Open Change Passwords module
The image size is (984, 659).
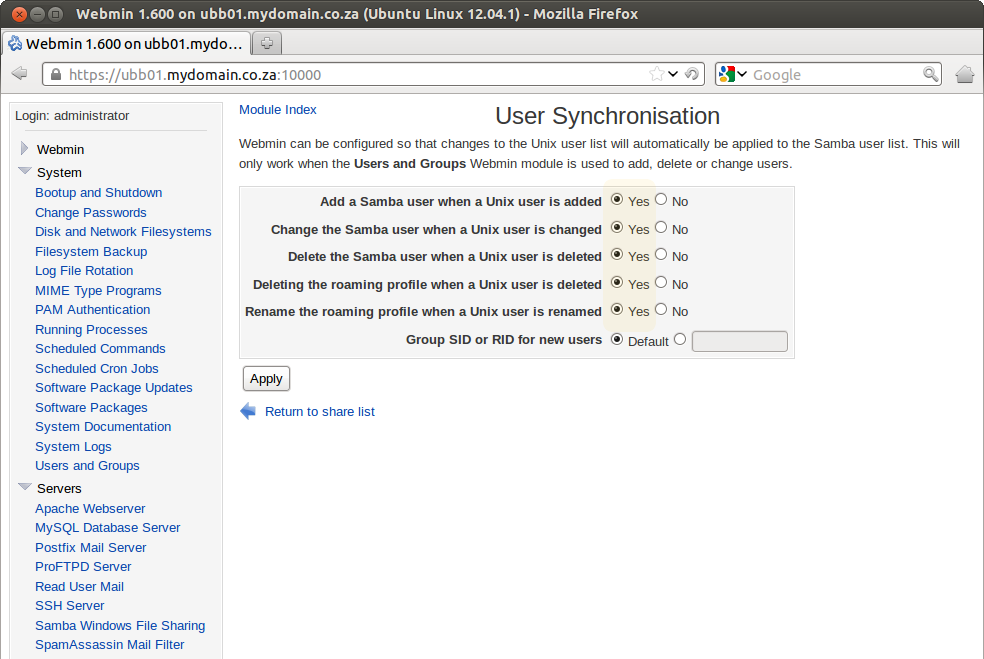click(90, 213)
